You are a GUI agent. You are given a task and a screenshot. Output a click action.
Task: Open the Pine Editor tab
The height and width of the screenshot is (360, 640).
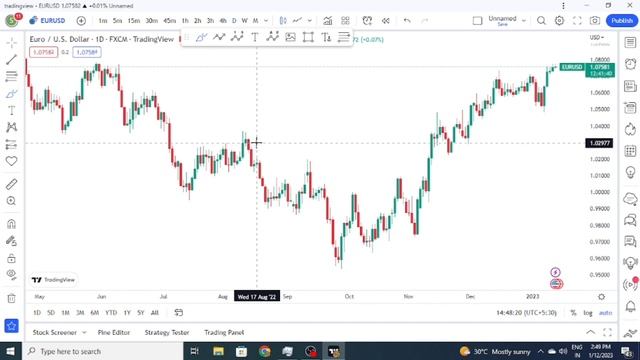tap(114, 333)
